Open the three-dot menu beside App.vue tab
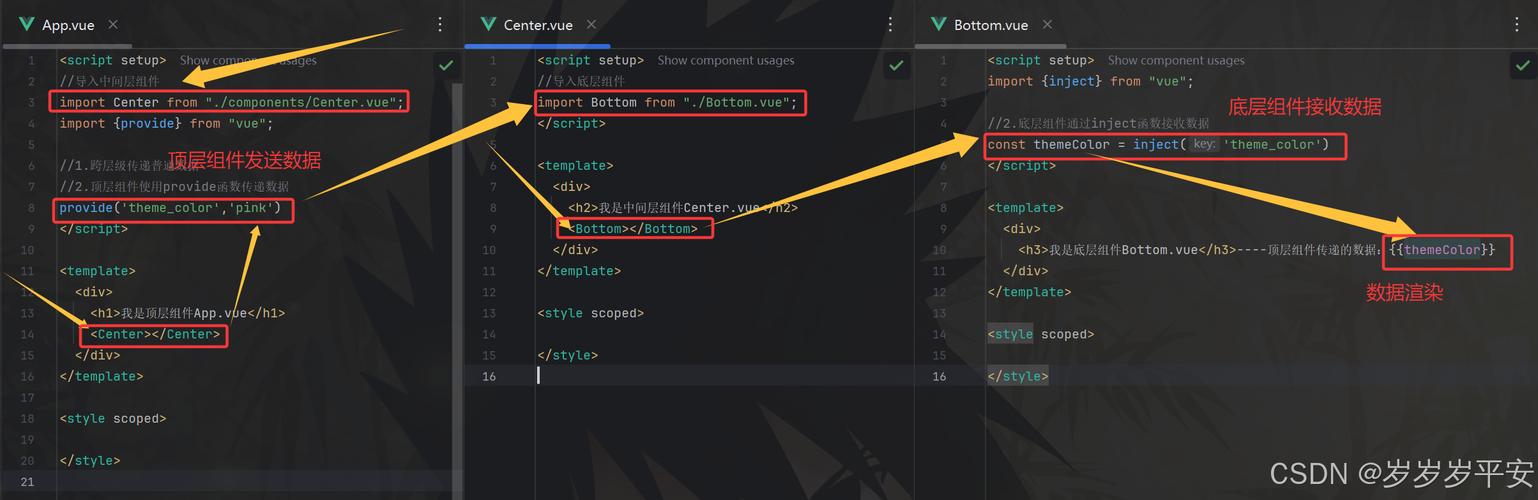This screenshot has height=500, width=1538. coord(441,24)
